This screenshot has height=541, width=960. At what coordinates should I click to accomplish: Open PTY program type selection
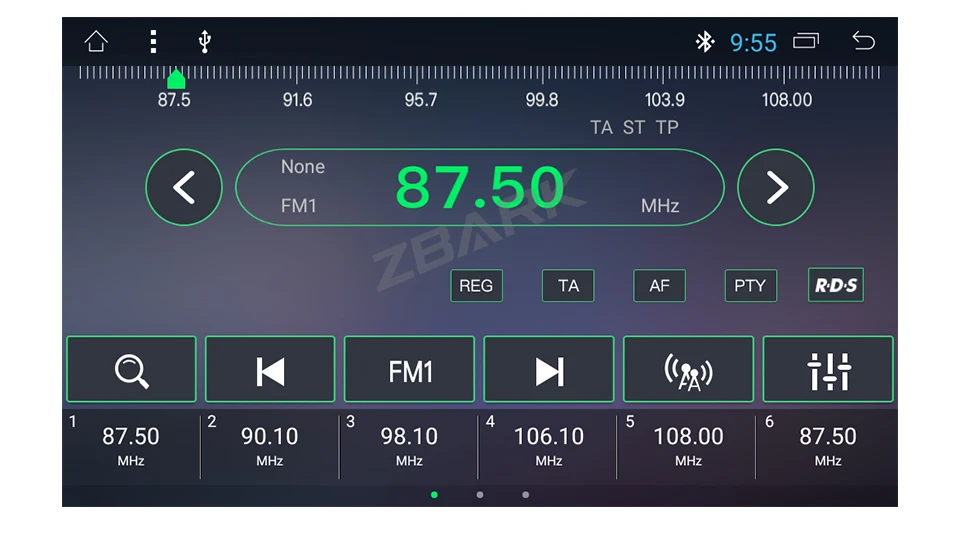[x=751, y=286]
